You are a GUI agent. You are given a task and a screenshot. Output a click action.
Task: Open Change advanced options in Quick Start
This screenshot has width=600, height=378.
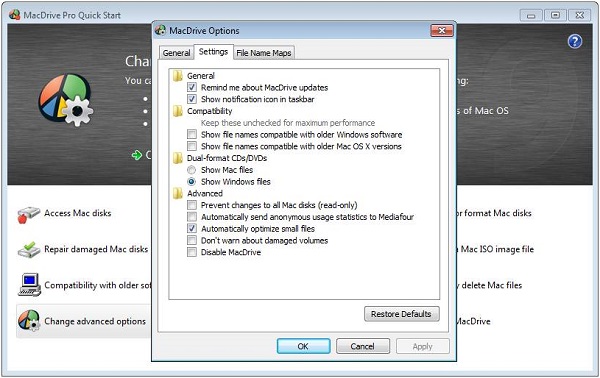95,321
